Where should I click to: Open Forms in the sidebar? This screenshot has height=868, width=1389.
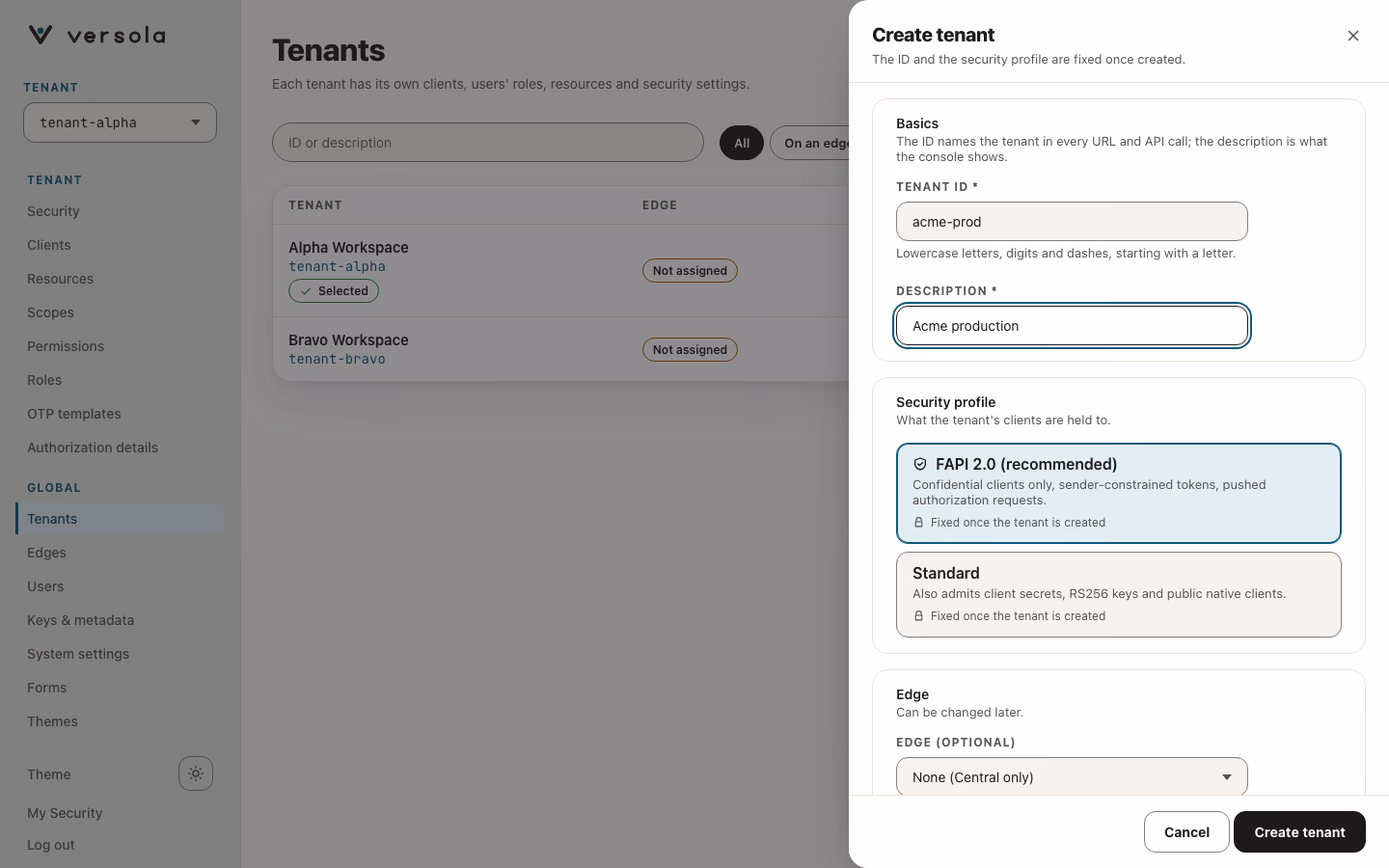tap(47, 688)
